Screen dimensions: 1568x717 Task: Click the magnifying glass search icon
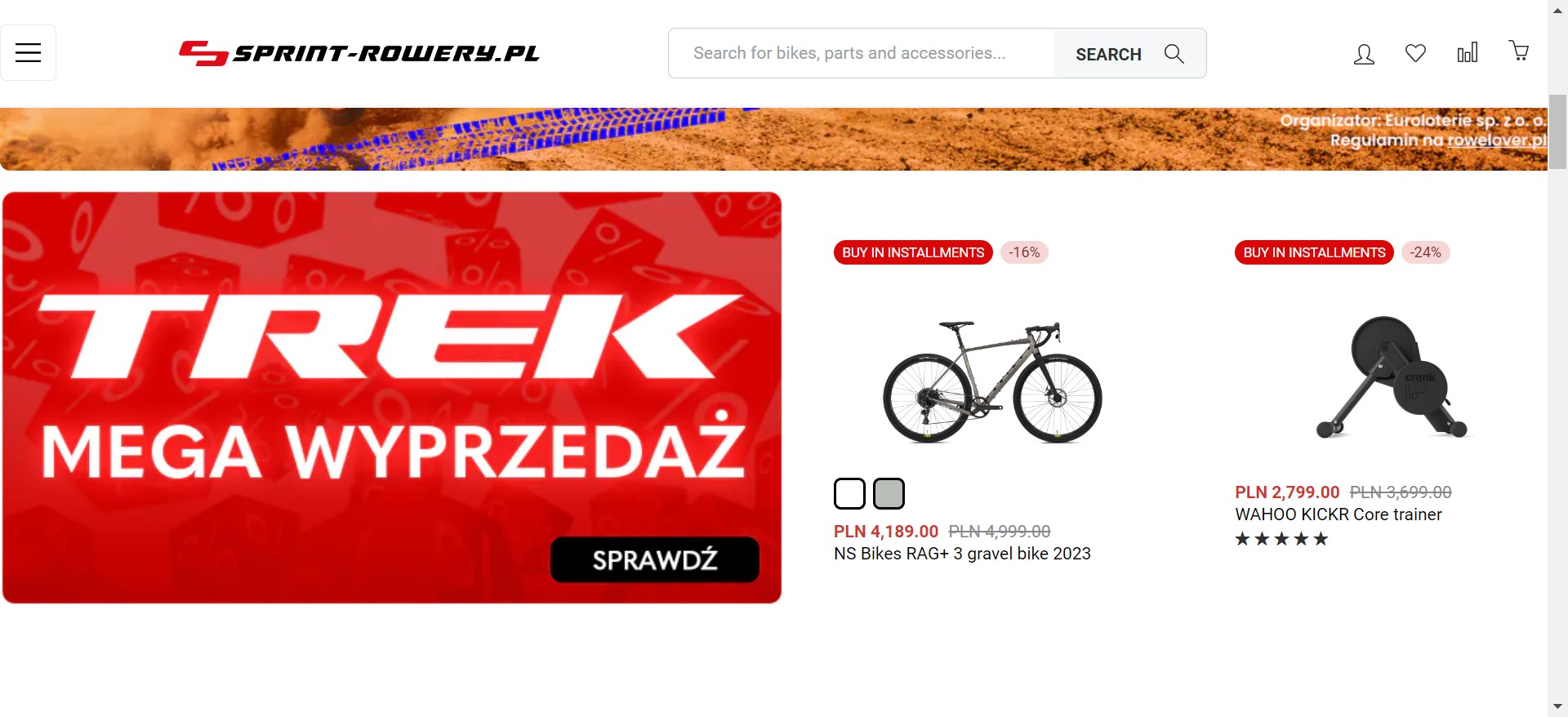point(1174,54)
